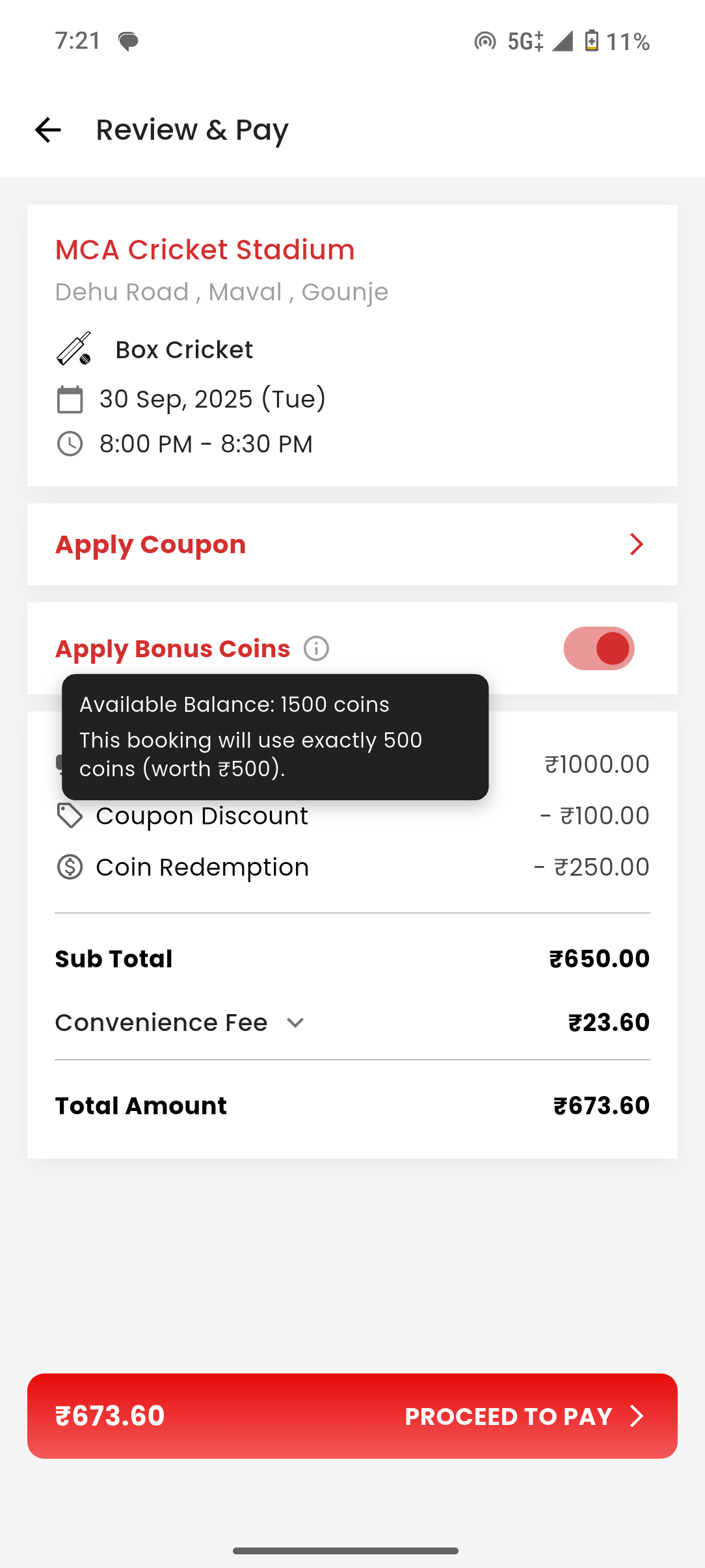The height and width of the screenshot is (1568, 705).
Task: Disable the Apply Bonus Coins switch
Action: pos(598,648)
